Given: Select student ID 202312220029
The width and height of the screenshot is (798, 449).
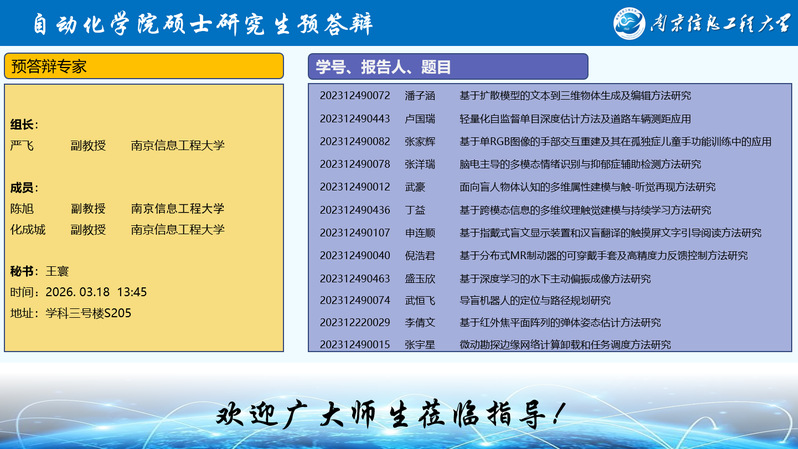Looking at the screenshot, I should coord(354,323).
